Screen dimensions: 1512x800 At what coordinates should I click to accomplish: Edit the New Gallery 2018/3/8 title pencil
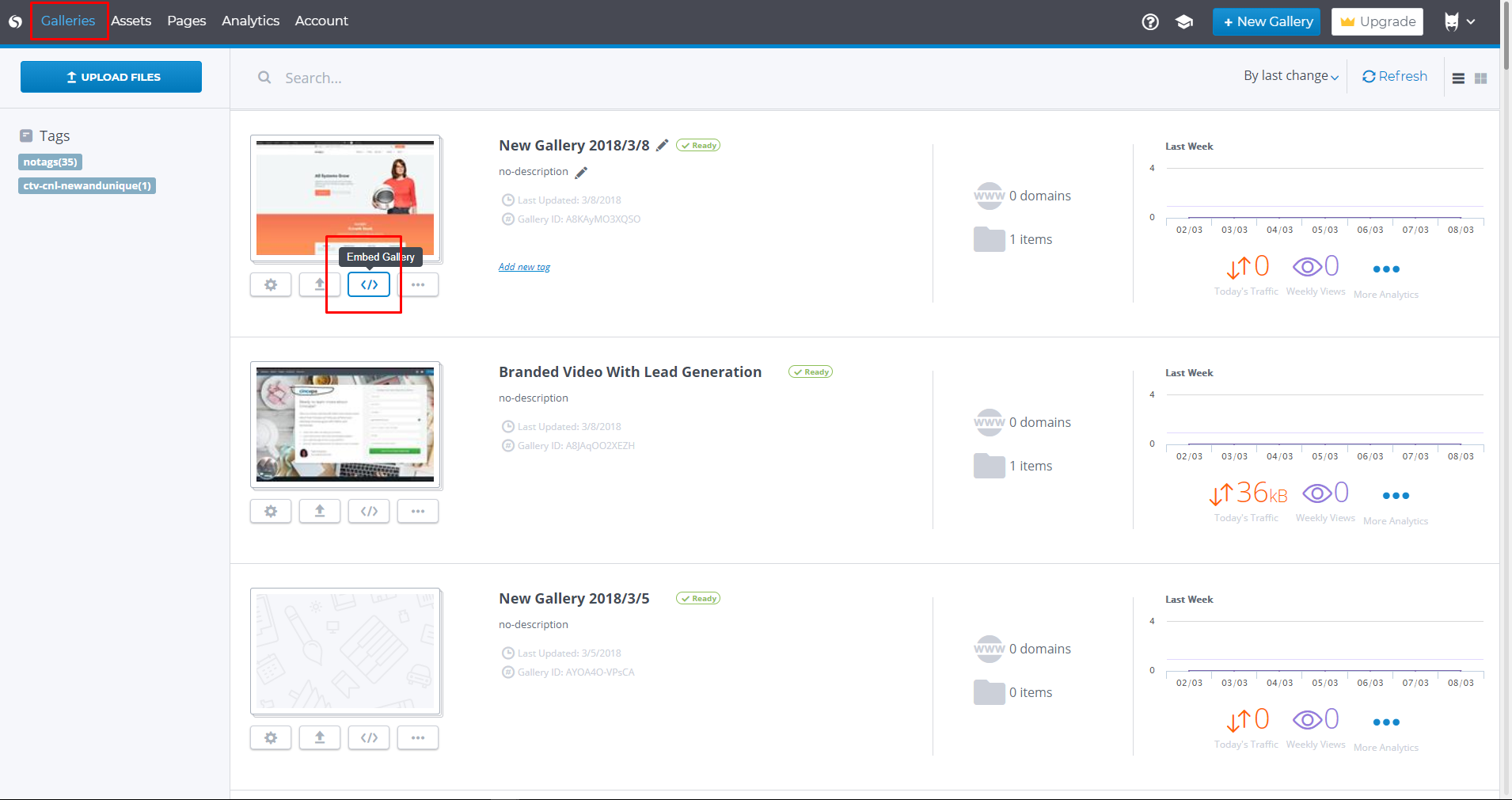pos(663,146)
